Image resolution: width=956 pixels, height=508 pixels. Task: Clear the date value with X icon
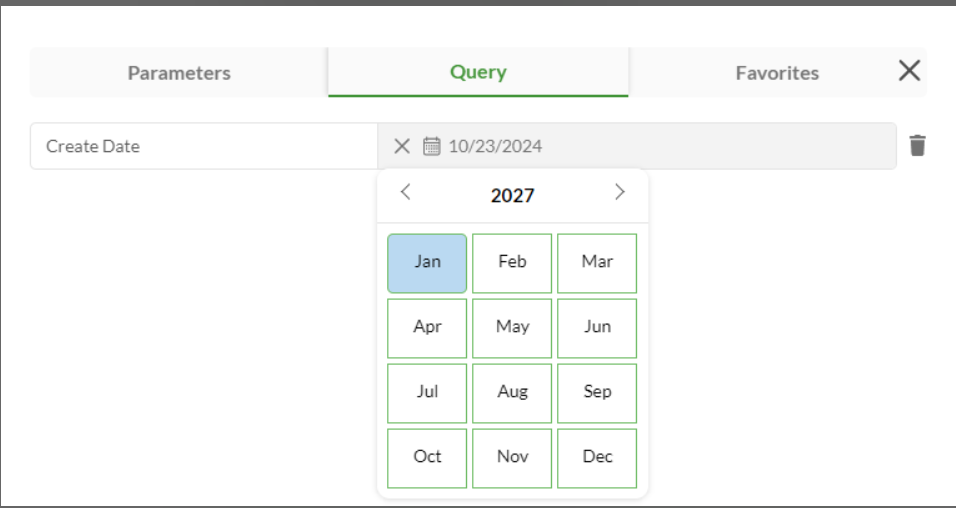pyautogui.click(x=402, y=146)
